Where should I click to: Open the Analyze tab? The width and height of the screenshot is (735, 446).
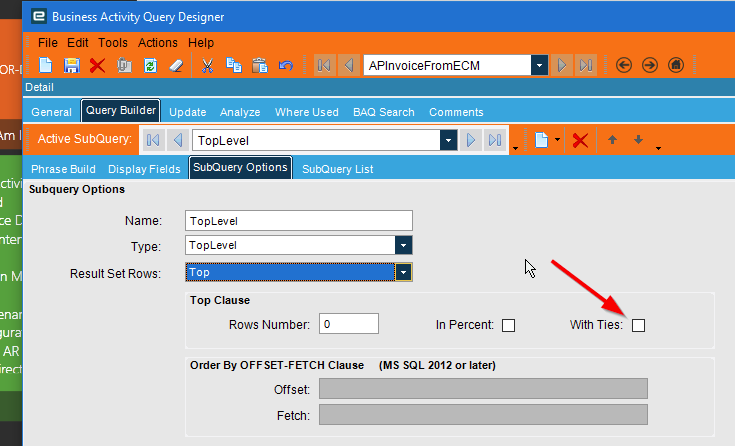[x=240, y=112]
